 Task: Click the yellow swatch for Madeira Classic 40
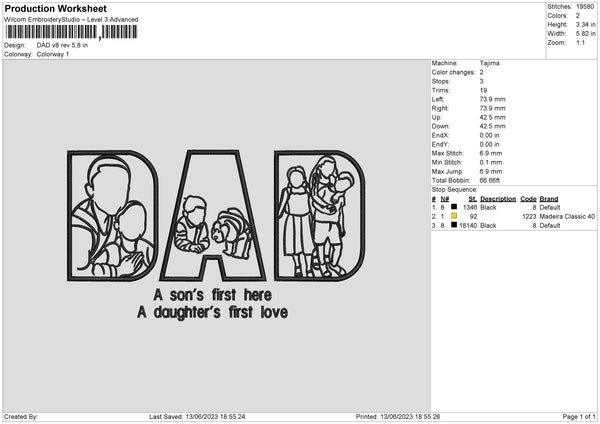point(454,216)
